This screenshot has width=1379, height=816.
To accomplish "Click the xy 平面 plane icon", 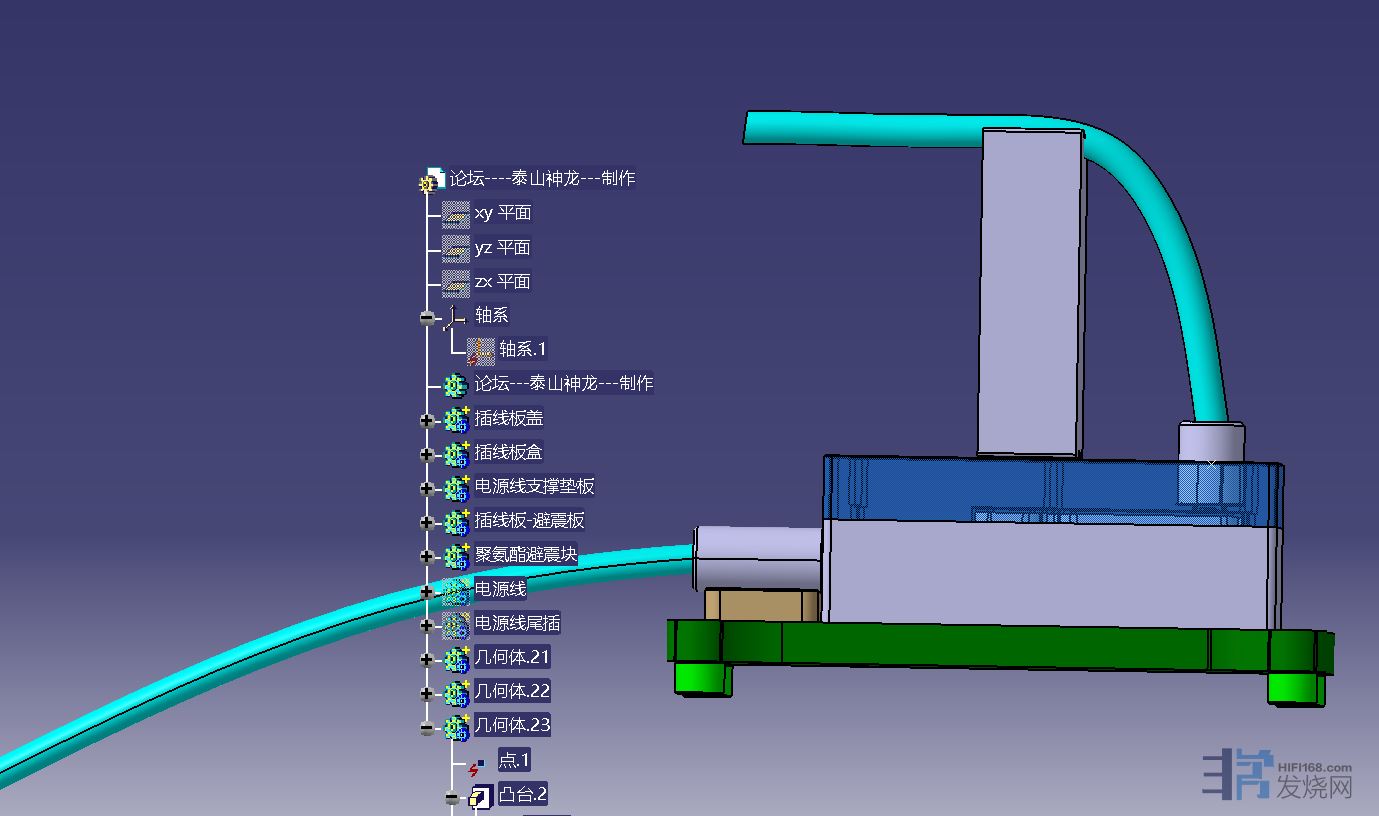I will (x=456, y=214).
